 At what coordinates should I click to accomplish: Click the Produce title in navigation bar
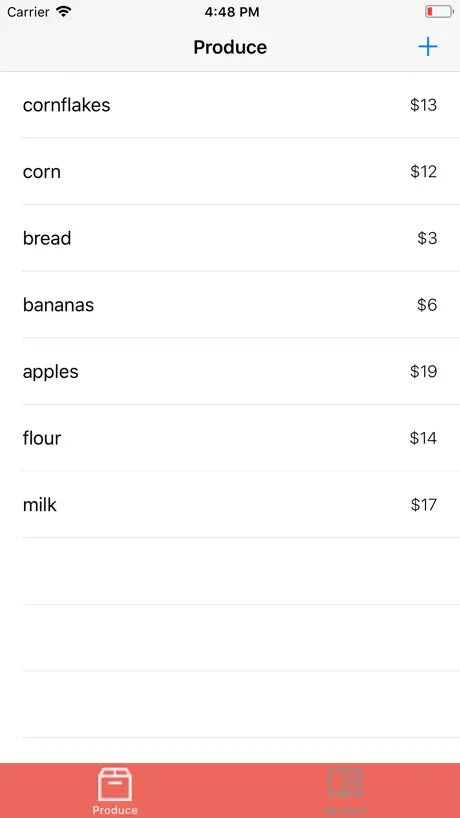point(230,47)
